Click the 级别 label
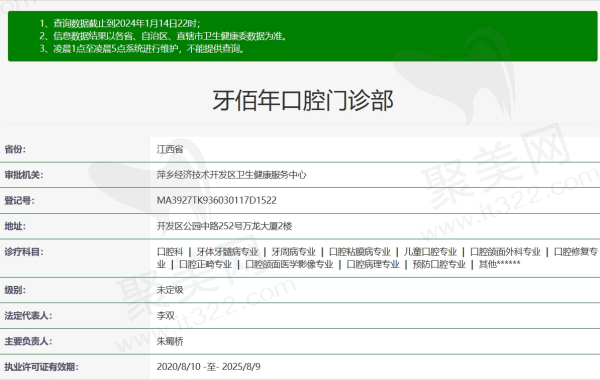 point(15,290)
